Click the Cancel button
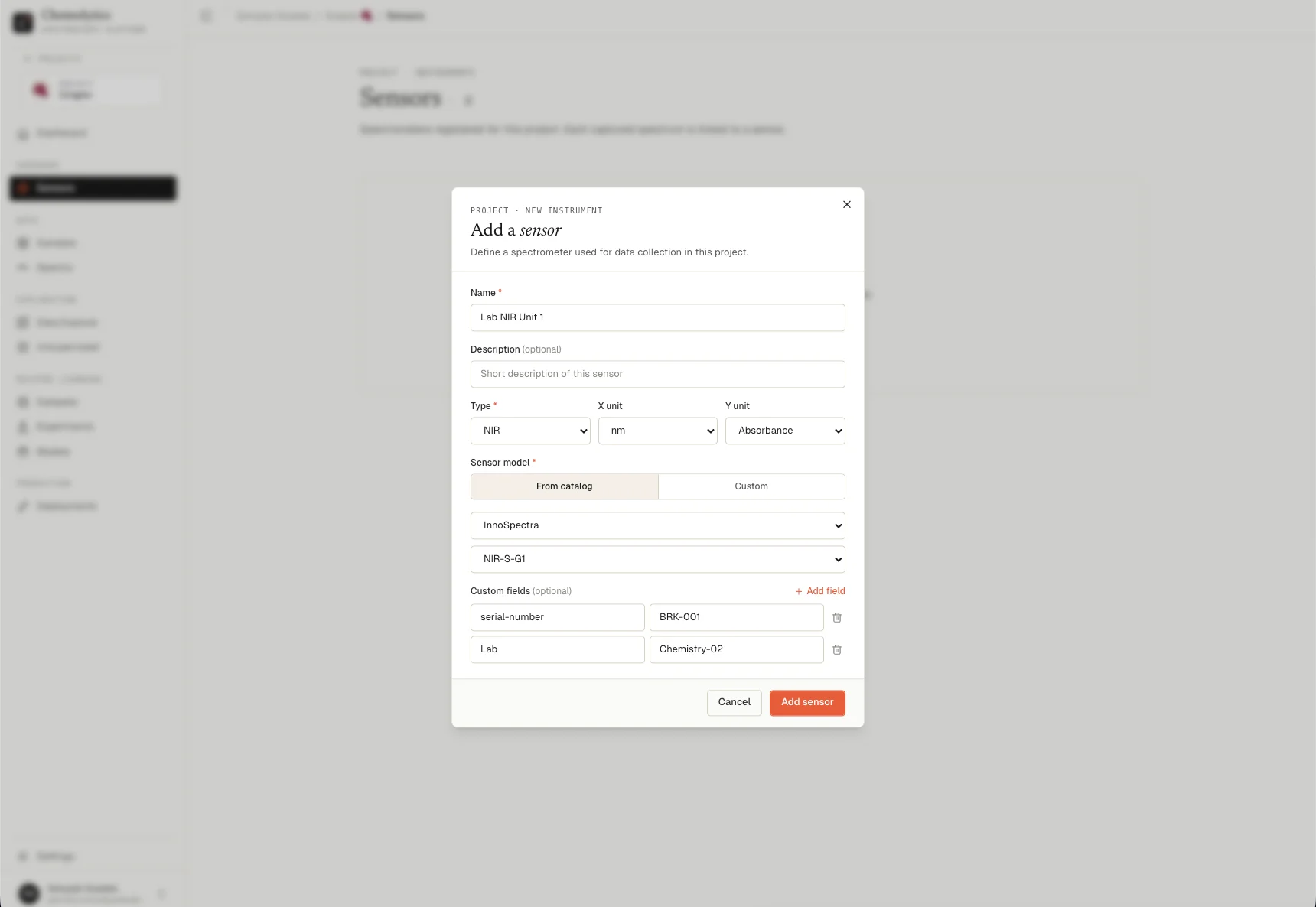Screen dimensions: 1316x907 (x=735, y=702)
